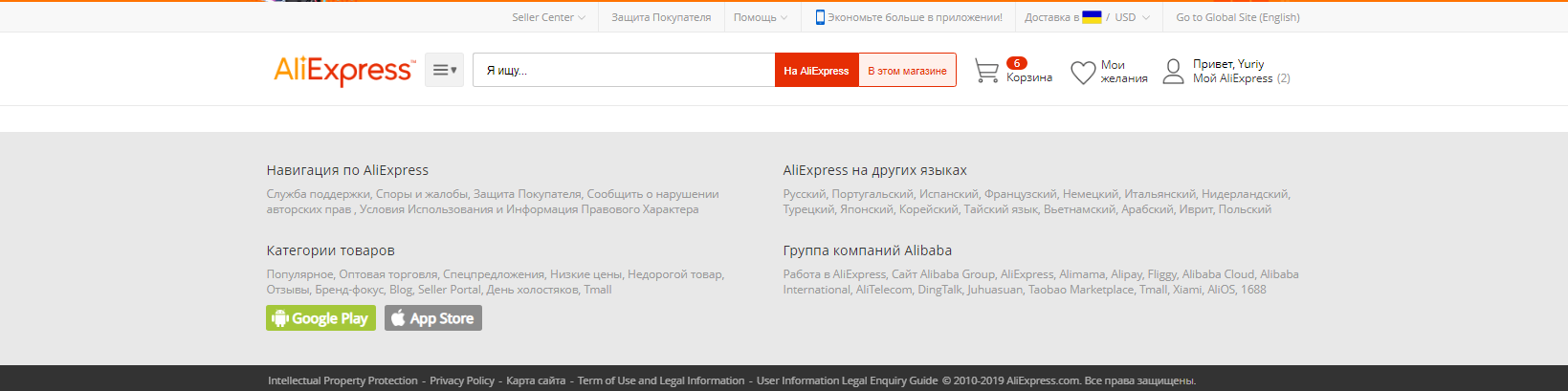Switch language to 'Вьетнамский'
The height and width of the screenshot is (391, 1568).
coord(1079,209)
